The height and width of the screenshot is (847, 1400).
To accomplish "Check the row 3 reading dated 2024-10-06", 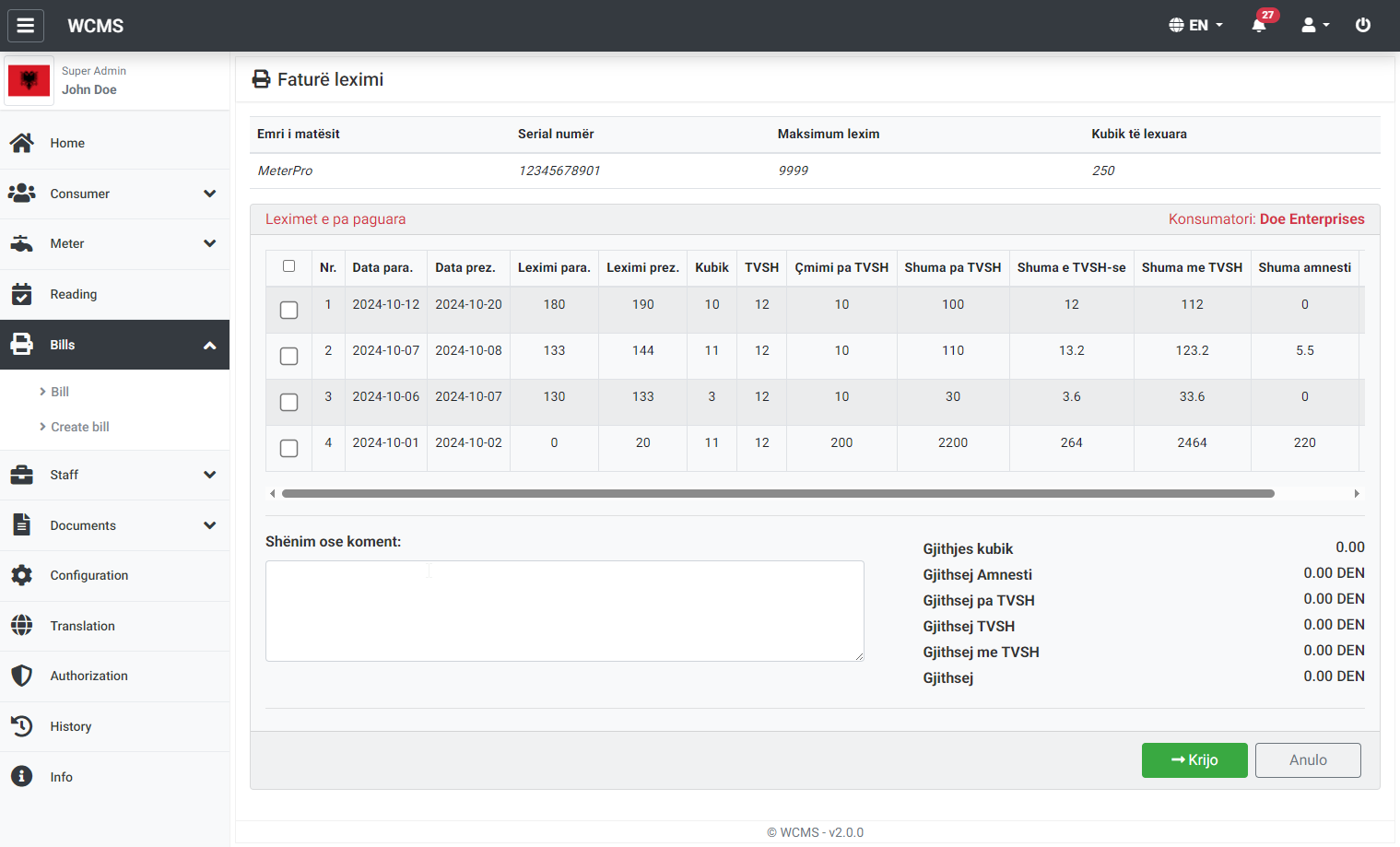I will click(x=288, y=402).
